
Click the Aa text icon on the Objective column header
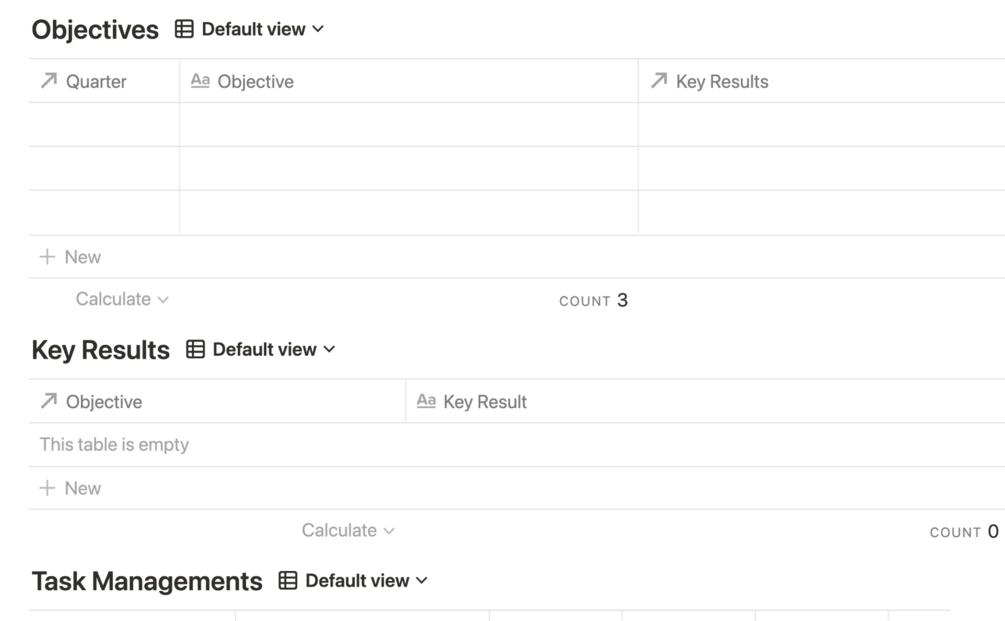click(x=200, y=81)
